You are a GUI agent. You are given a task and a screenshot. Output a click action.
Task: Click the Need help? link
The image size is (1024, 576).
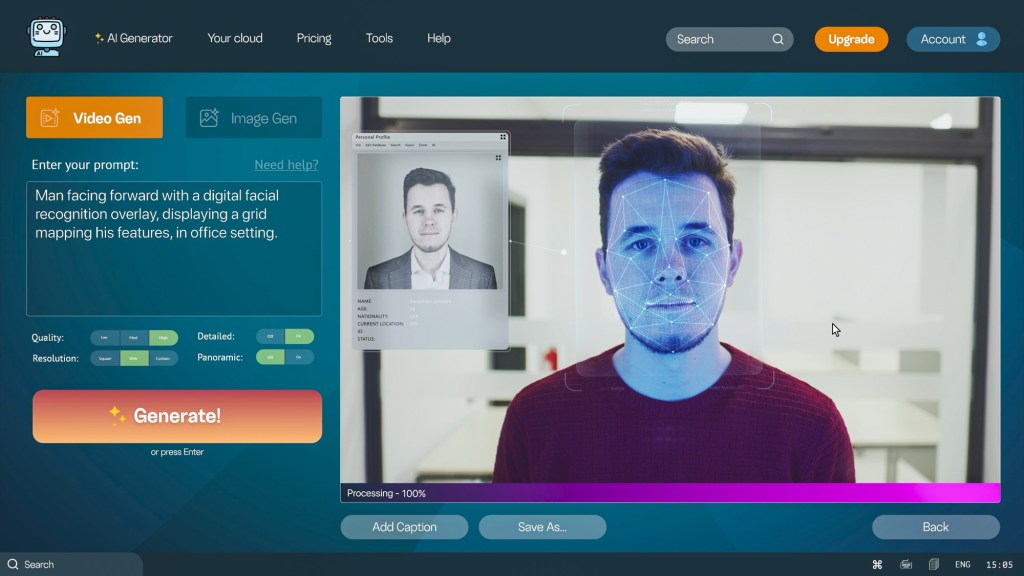[x=286, y=164]
